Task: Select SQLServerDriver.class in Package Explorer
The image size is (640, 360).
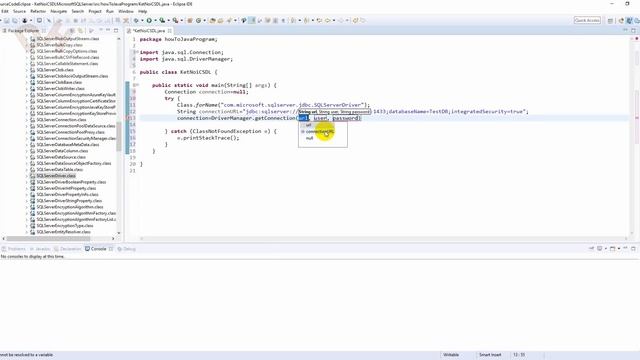Action: click(x=56, y=176)
